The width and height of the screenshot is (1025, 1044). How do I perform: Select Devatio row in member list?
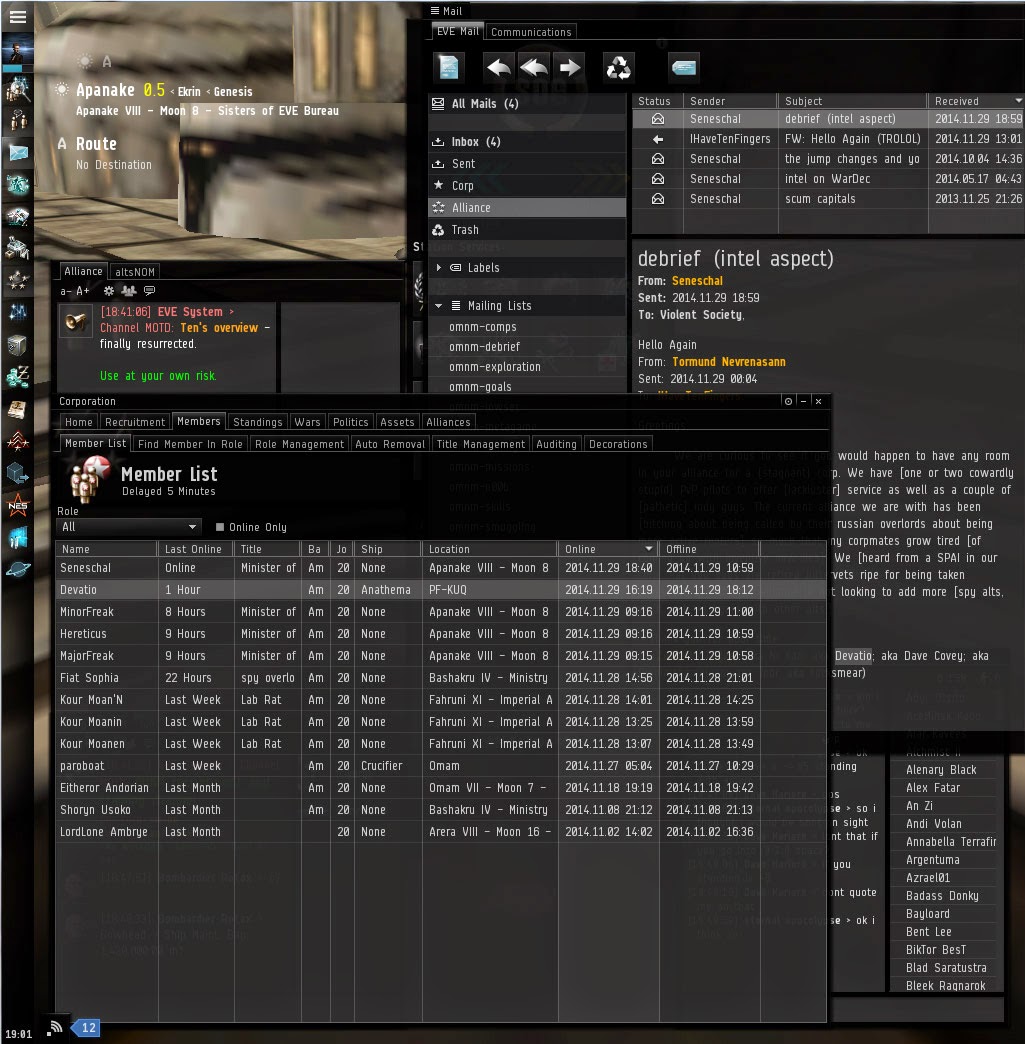[440, 590]
